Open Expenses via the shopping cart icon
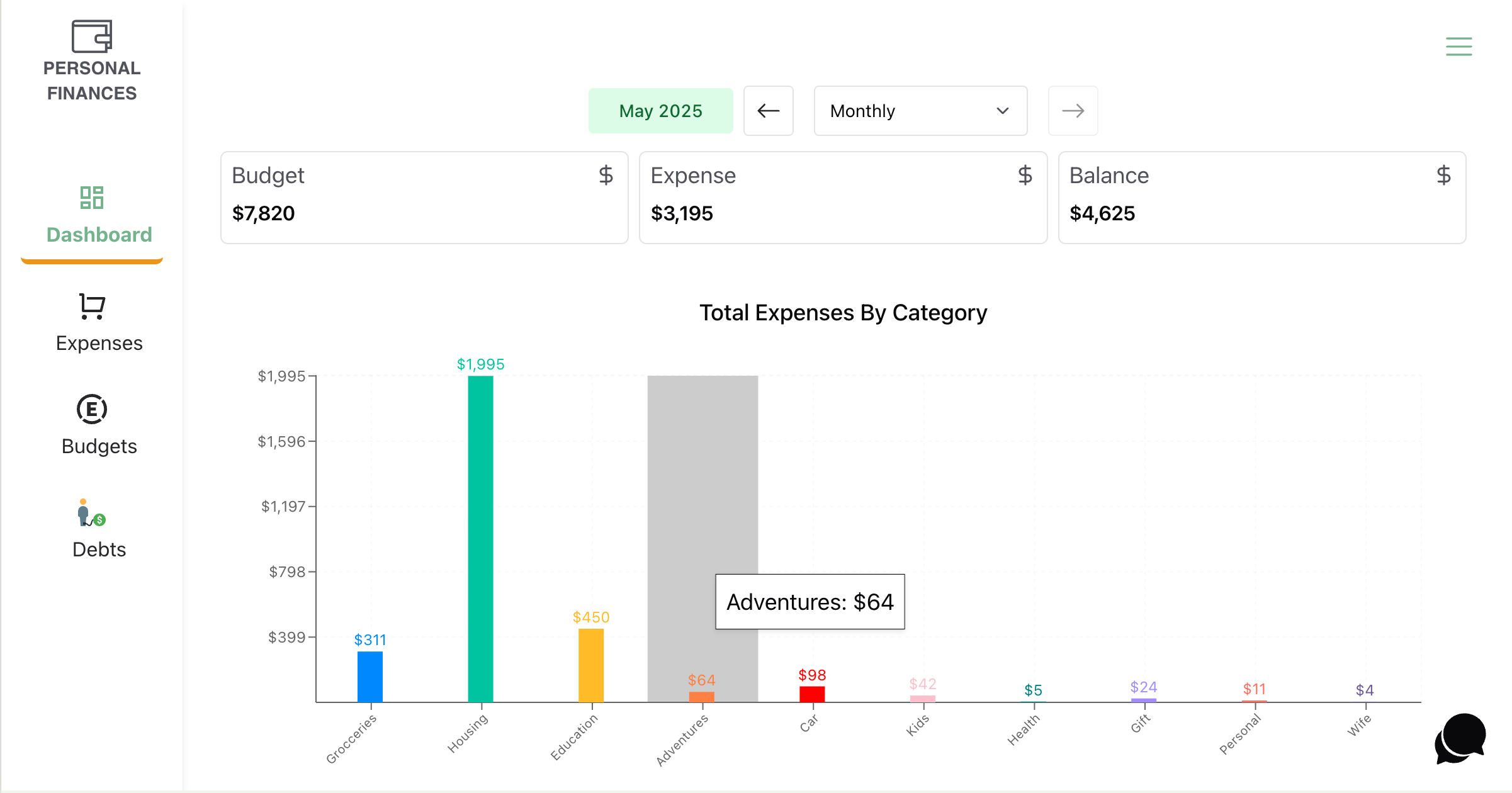1512x793 pixels. 92,307
